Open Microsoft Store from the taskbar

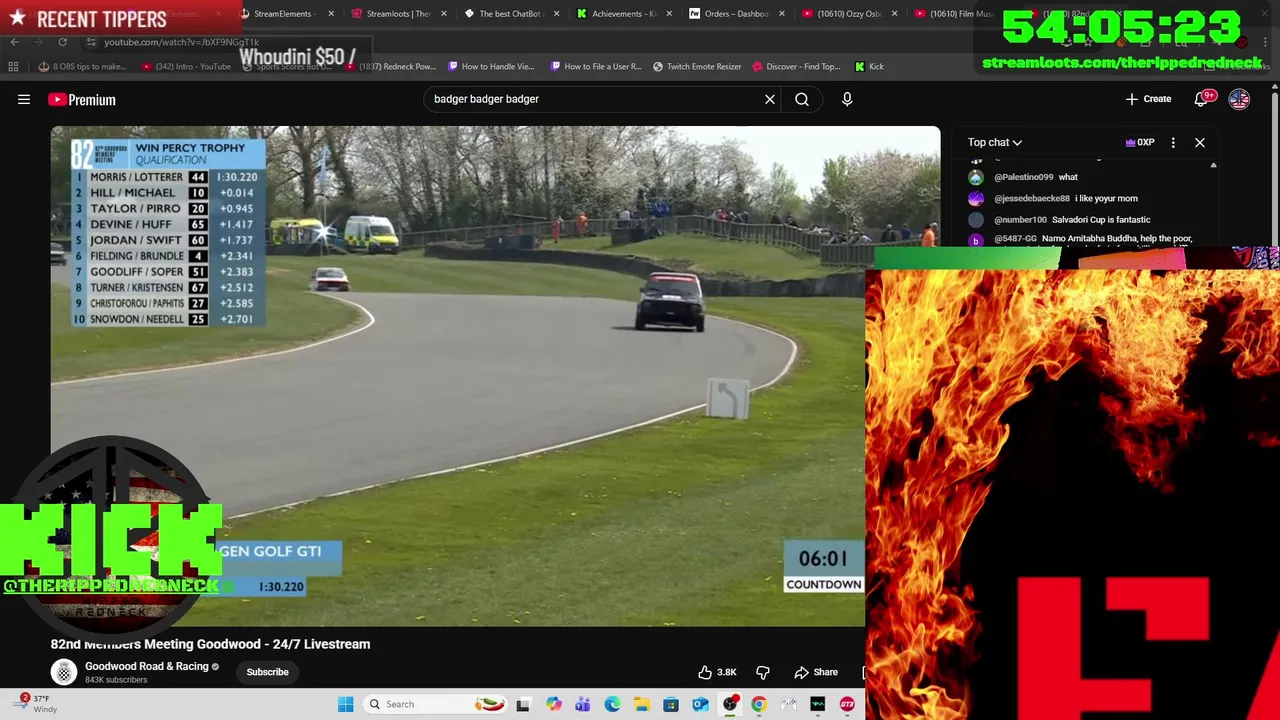point(671,704)
